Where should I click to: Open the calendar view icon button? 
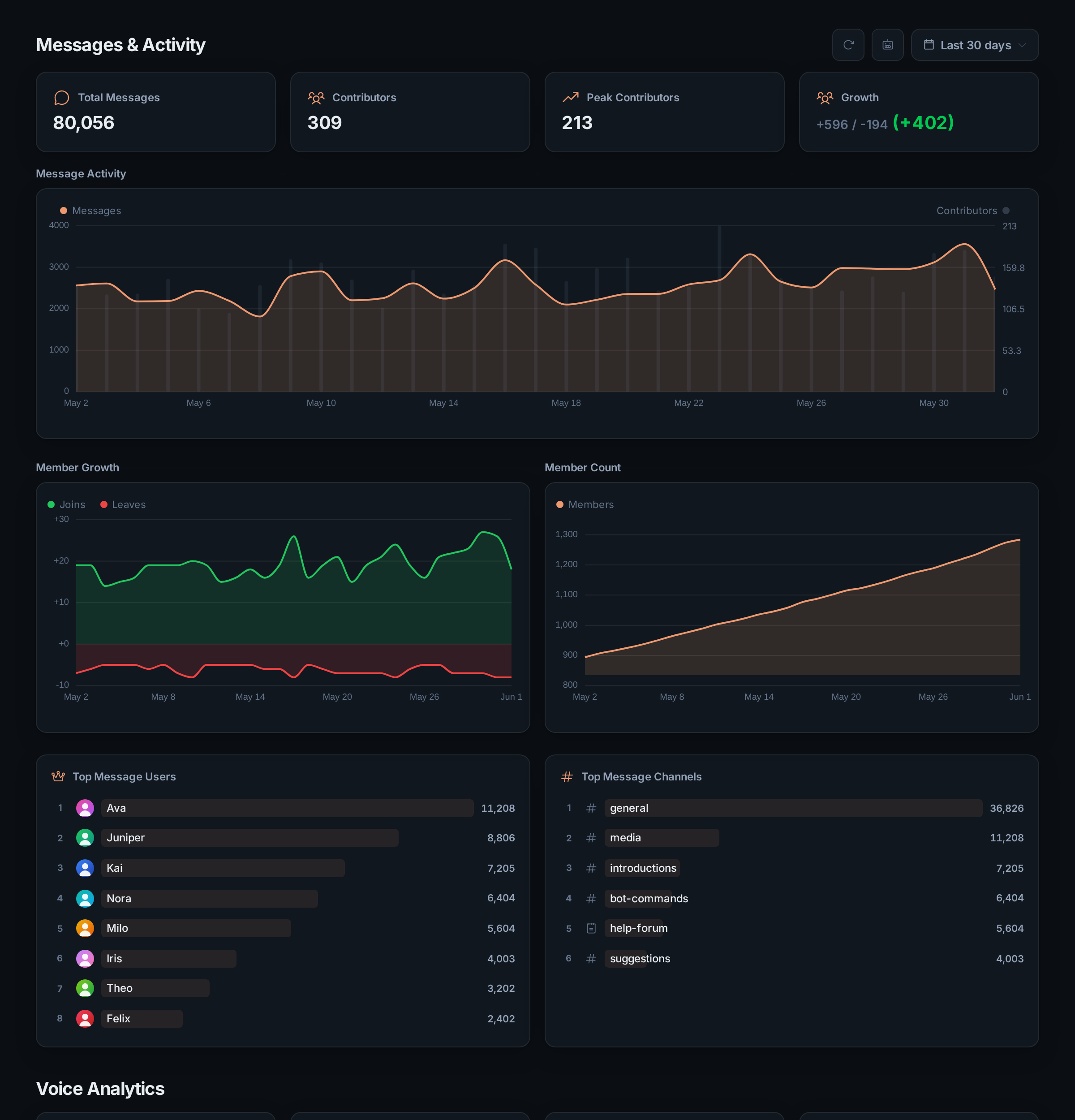coord(888,44)
